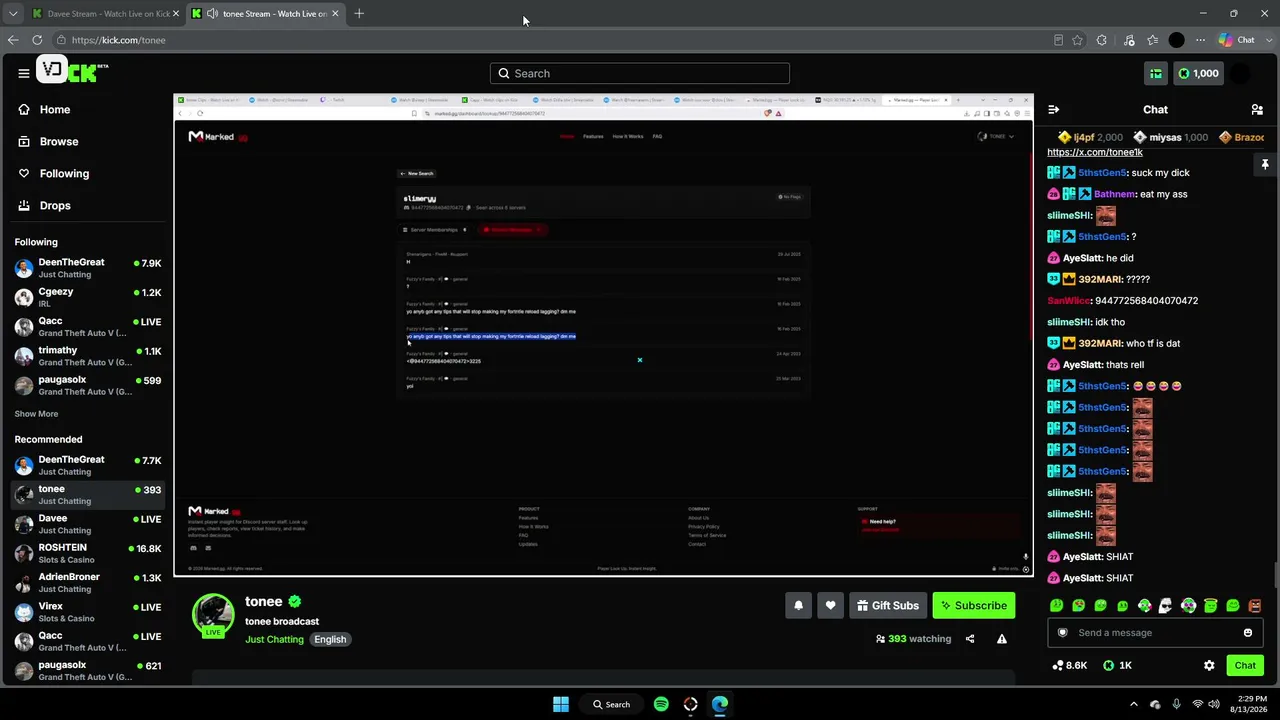Open the 1,000 KICKs balance button
The width and height of the screenshot is (1280, 720).
point(1198,73)
